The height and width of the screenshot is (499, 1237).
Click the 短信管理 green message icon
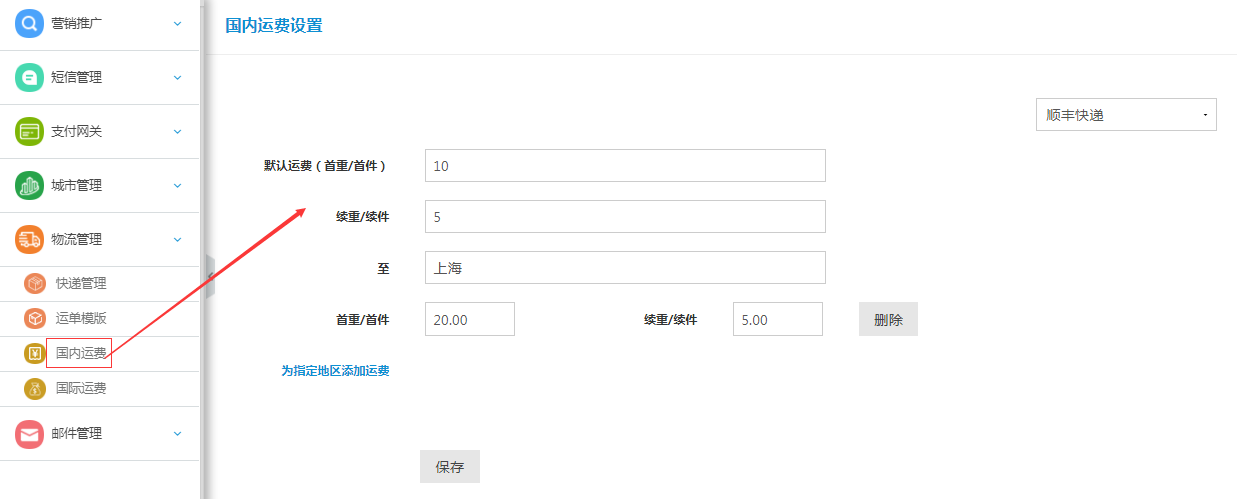(30, 77)
